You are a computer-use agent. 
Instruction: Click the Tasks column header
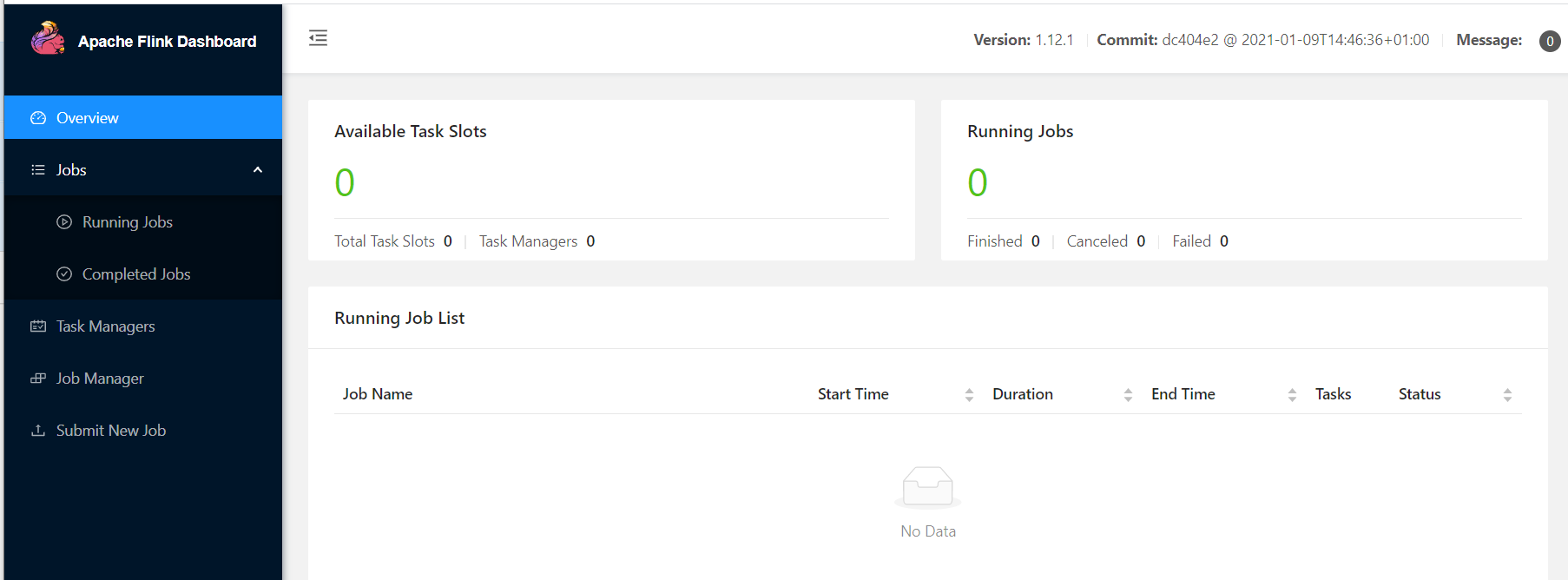click(1333, 394)
